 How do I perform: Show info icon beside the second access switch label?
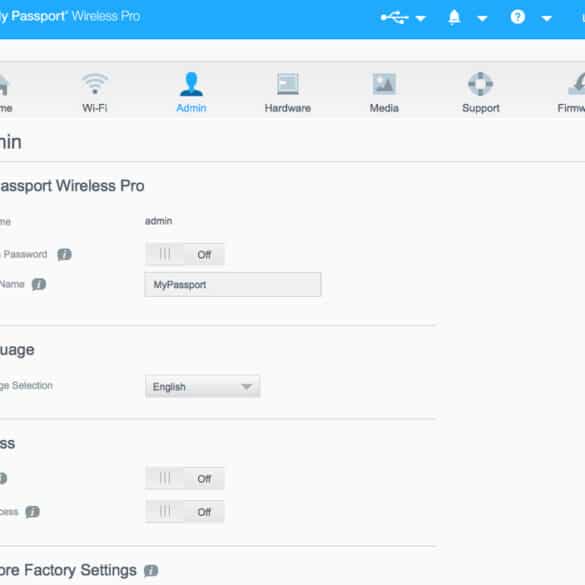point(32,512)
